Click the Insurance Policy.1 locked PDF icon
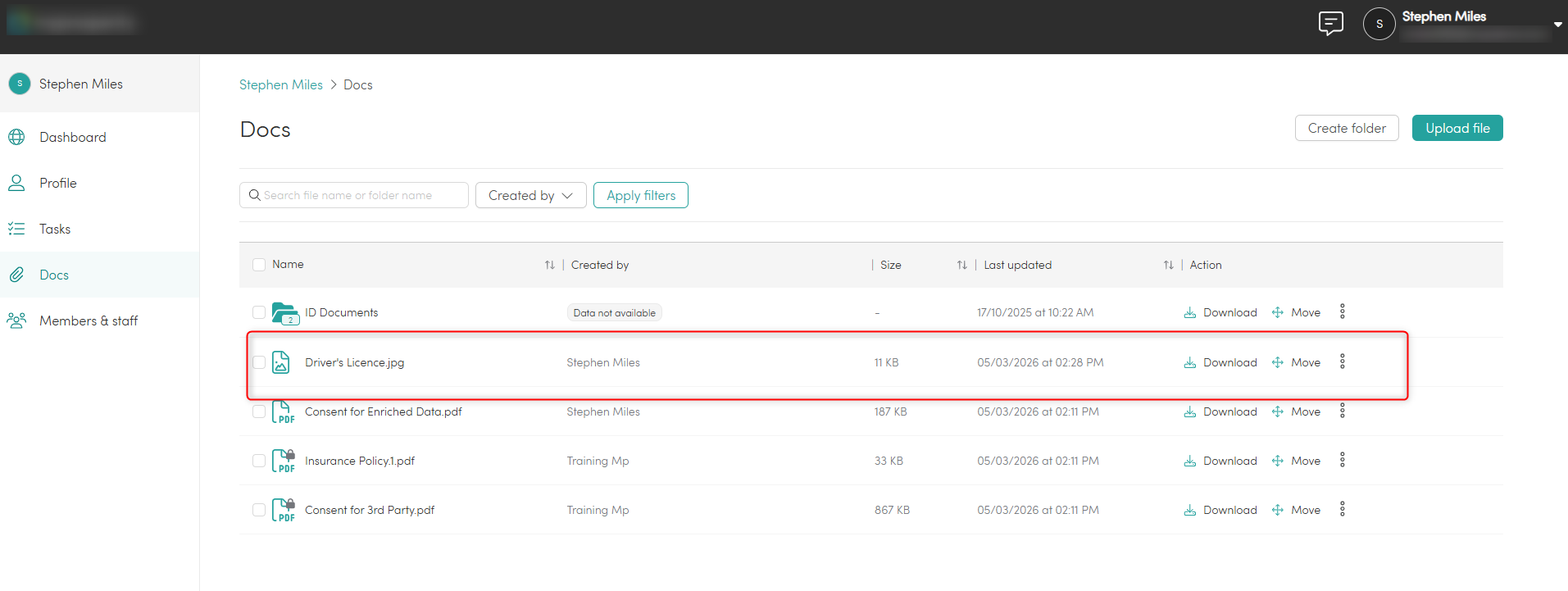 click(283, 461)
